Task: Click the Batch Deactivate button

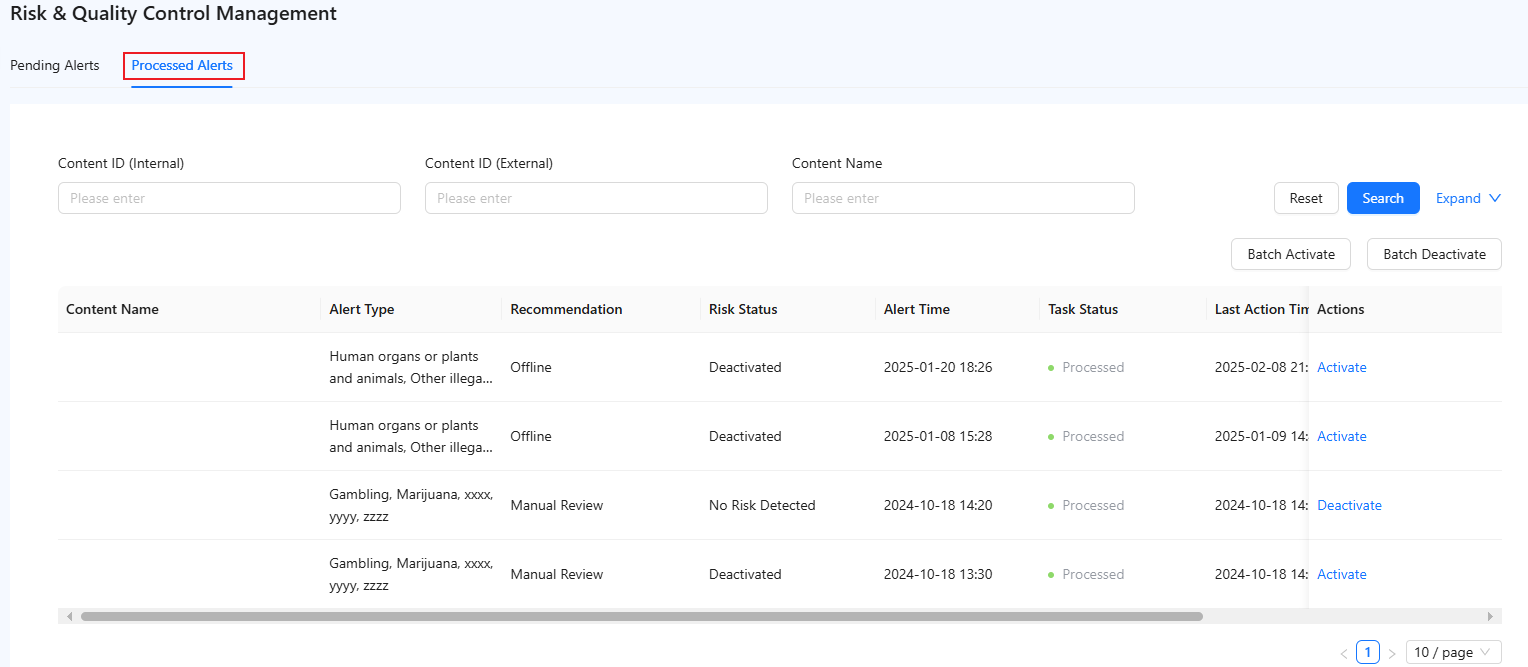Action: pyautogui.click(x=1434, y=254)
